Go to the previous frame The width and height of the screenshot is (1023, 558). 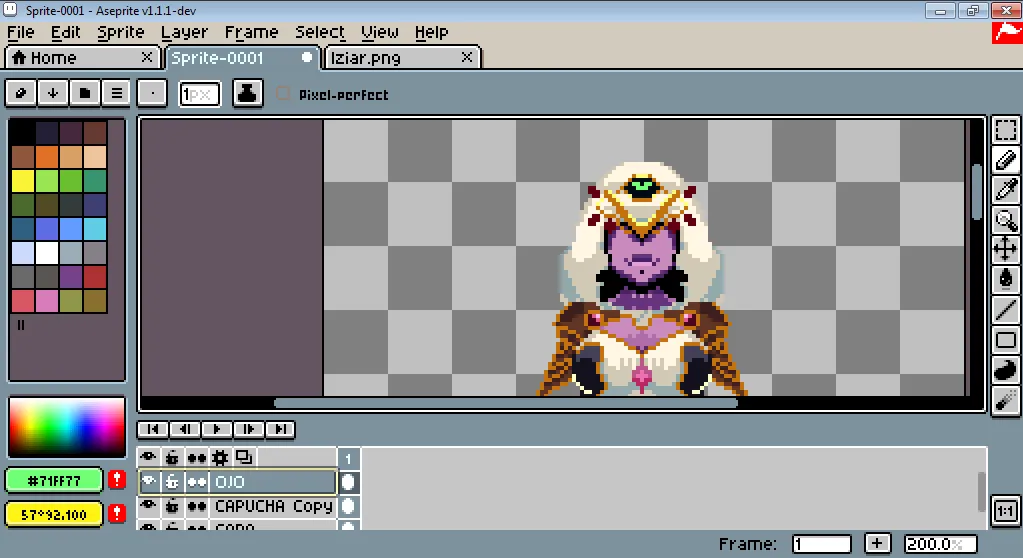coord(185,429)
